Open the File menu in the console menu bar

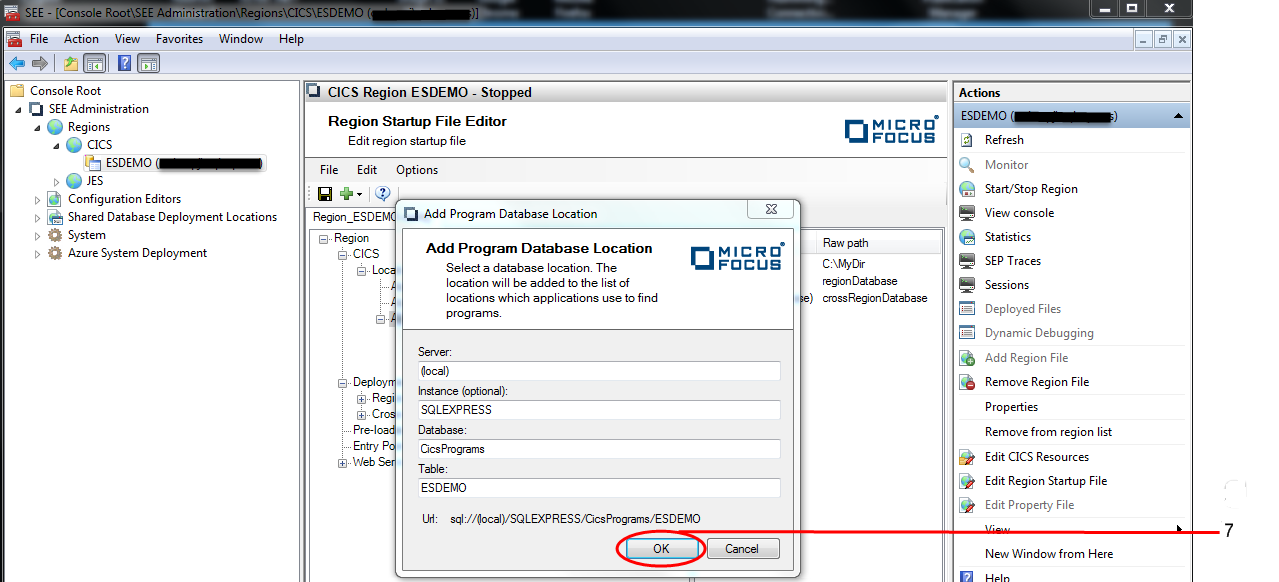(x=39, y=39)
